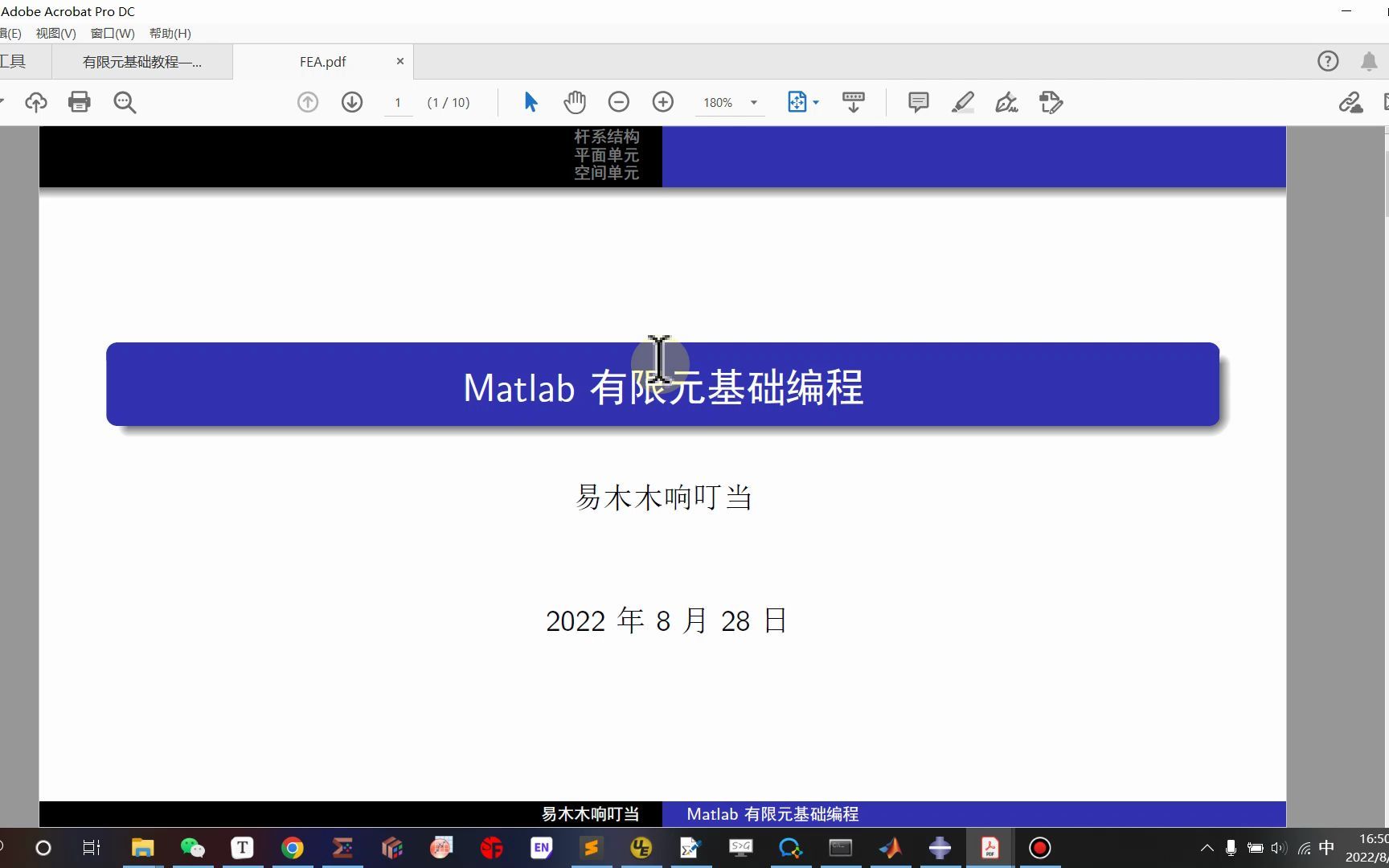Activate the hand pan tool
The image size is (1389, 868).
click(x=575, y=102)
